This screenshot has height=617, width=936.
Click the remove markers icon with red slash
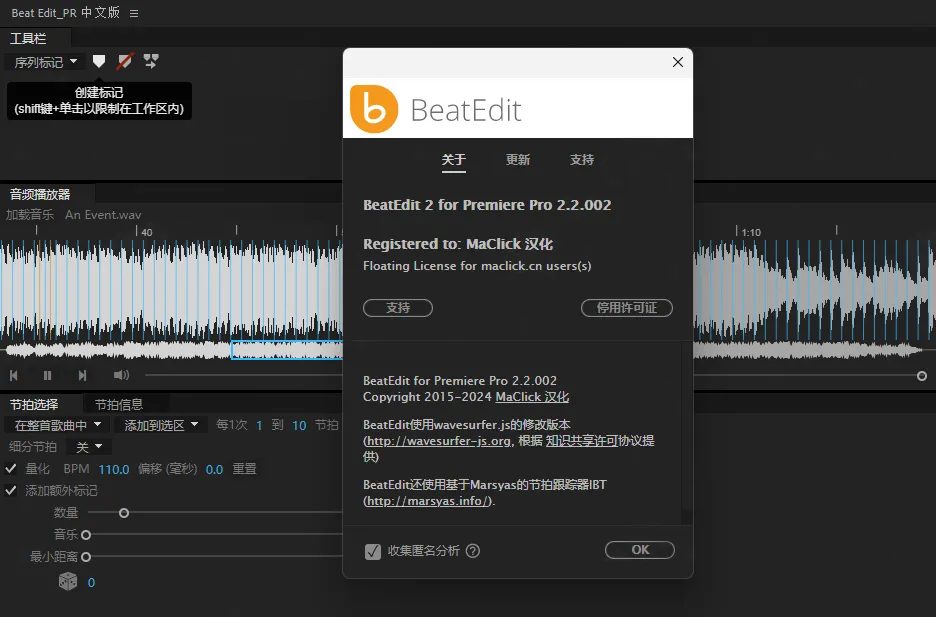point(124,62)
